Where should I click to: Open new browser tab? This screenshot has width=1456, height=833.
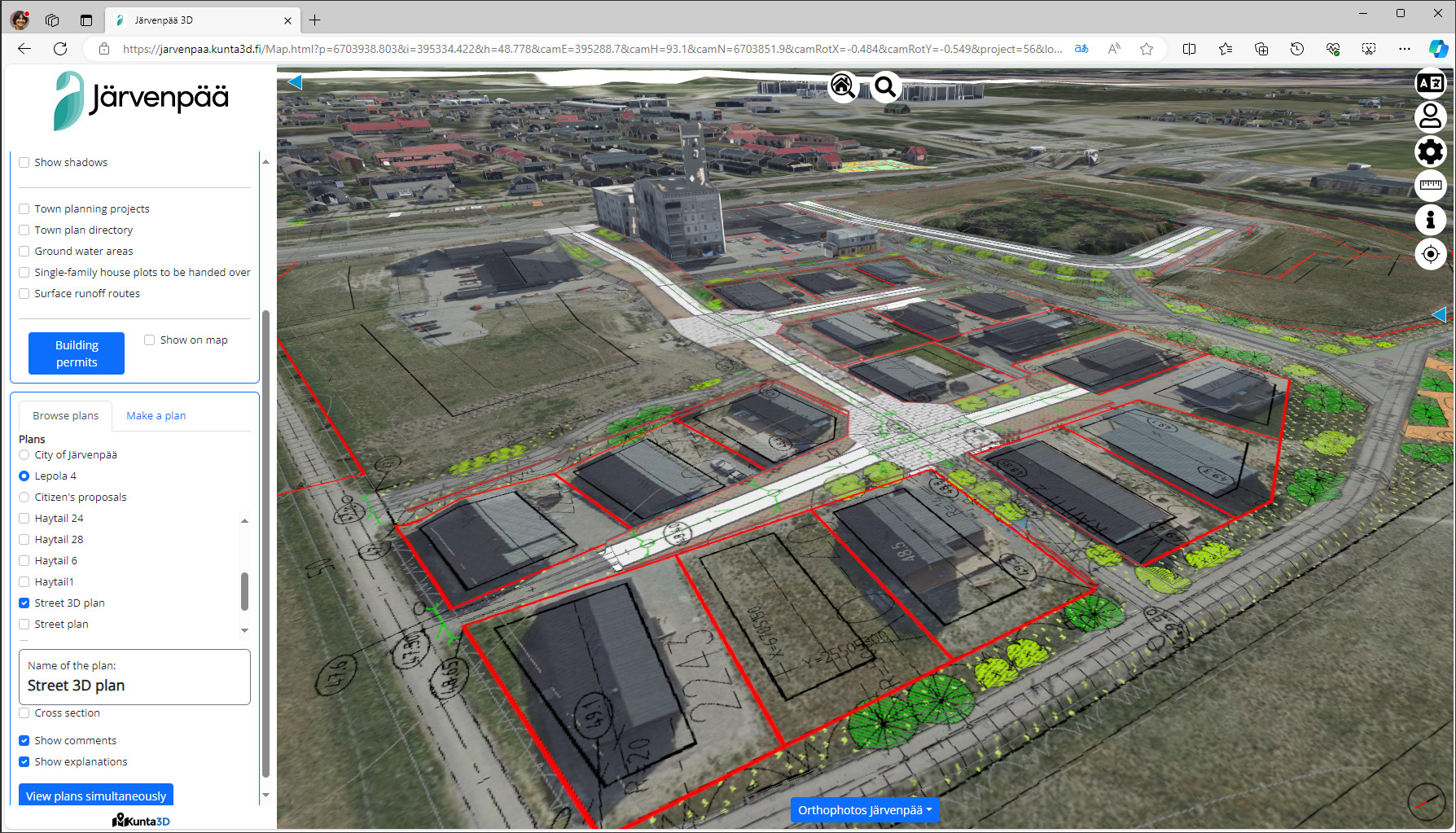315,20
